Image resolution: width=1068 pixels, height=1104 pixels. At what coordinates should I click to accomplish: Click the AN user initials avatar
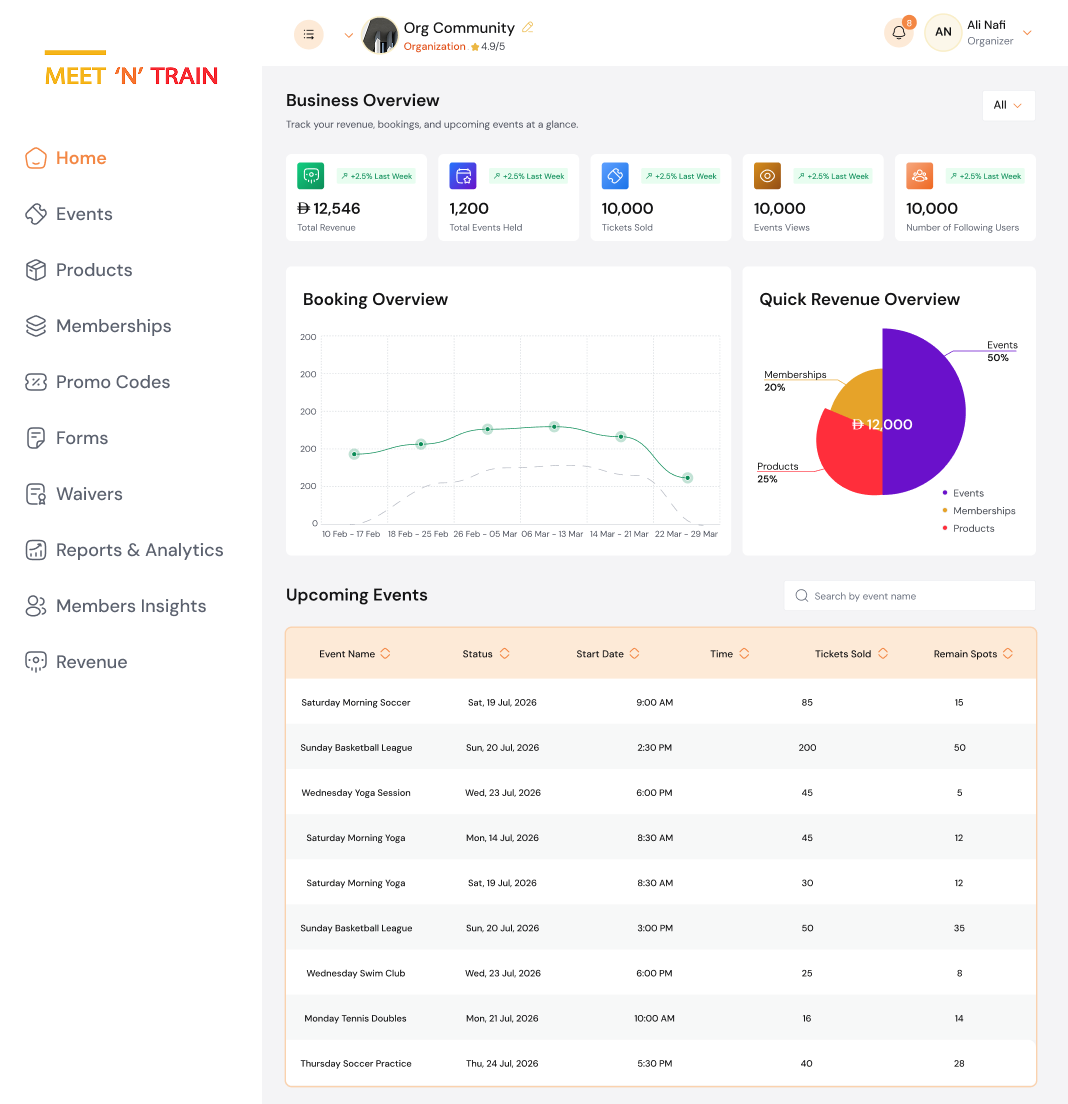pyautogui.click(x=943, y=32)
